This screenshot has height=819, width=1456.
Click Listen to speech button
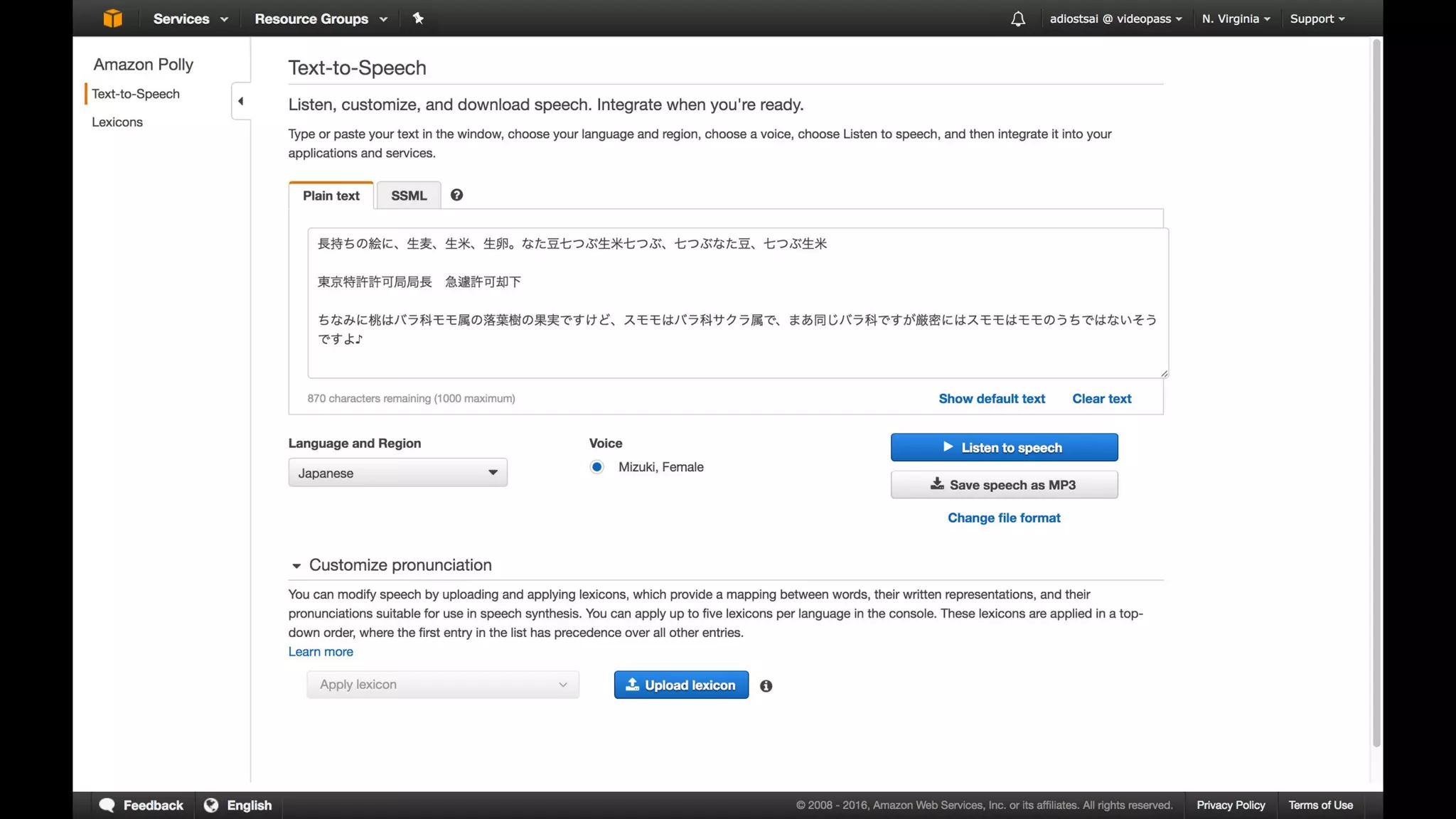1004,447
